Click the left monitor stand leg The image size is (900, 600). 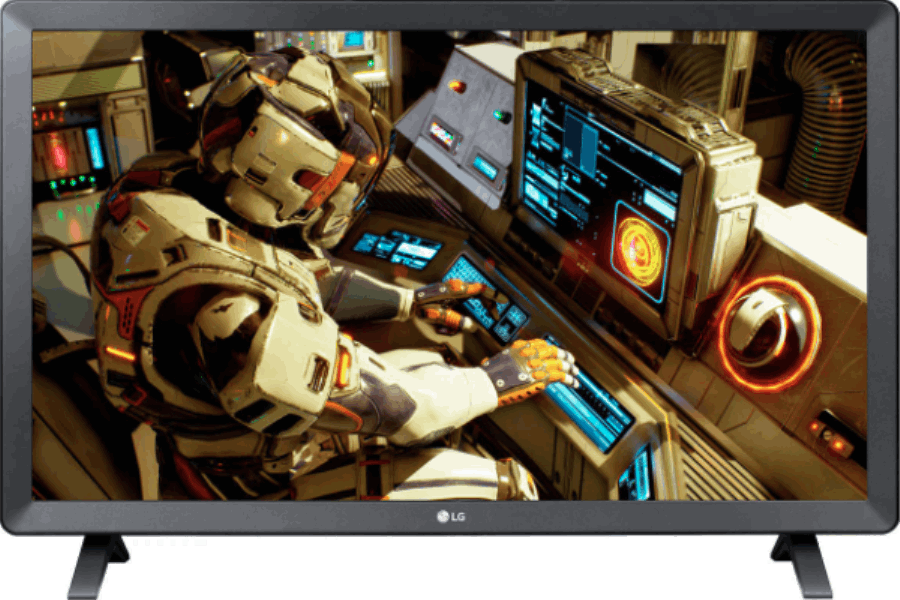click(100, 565)
